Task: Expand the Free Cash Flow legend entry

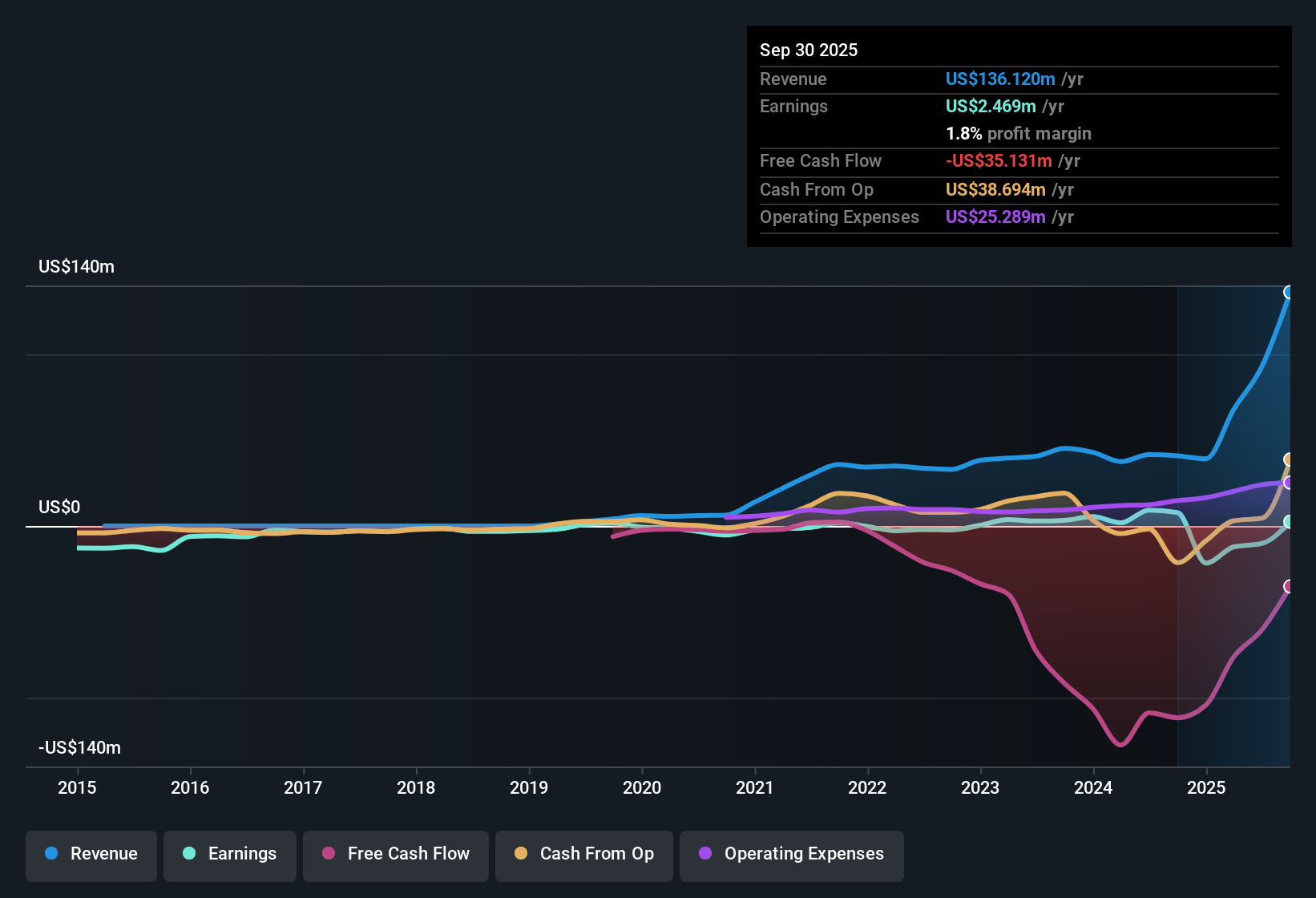Action: coord(395,854)
